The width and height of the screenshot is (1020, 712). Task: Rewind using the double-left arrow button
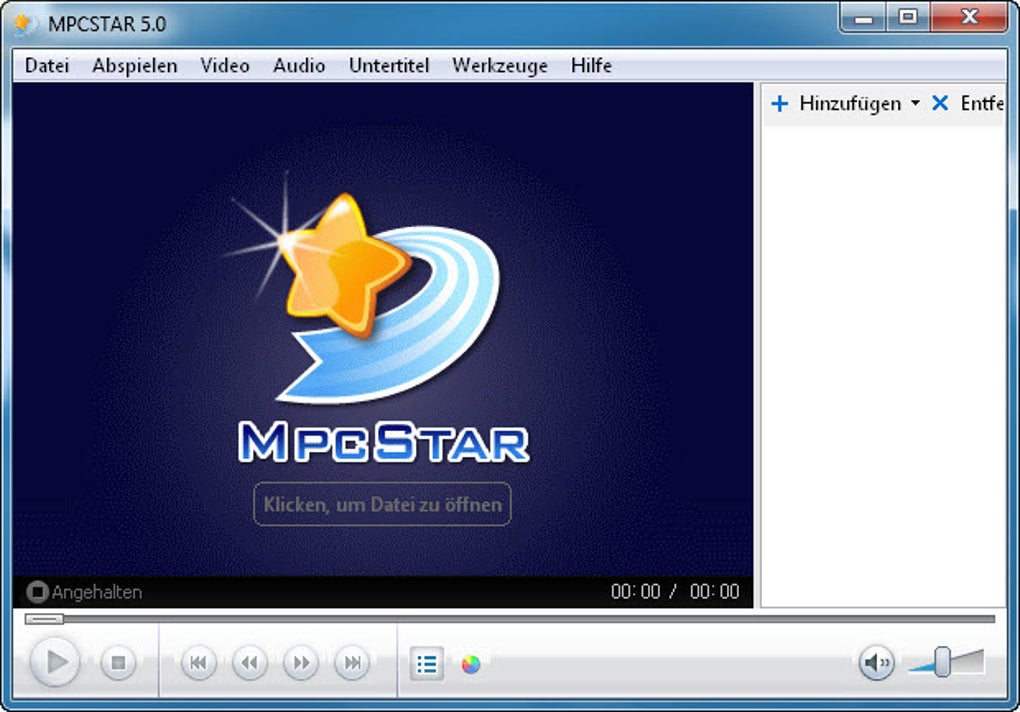250,663
